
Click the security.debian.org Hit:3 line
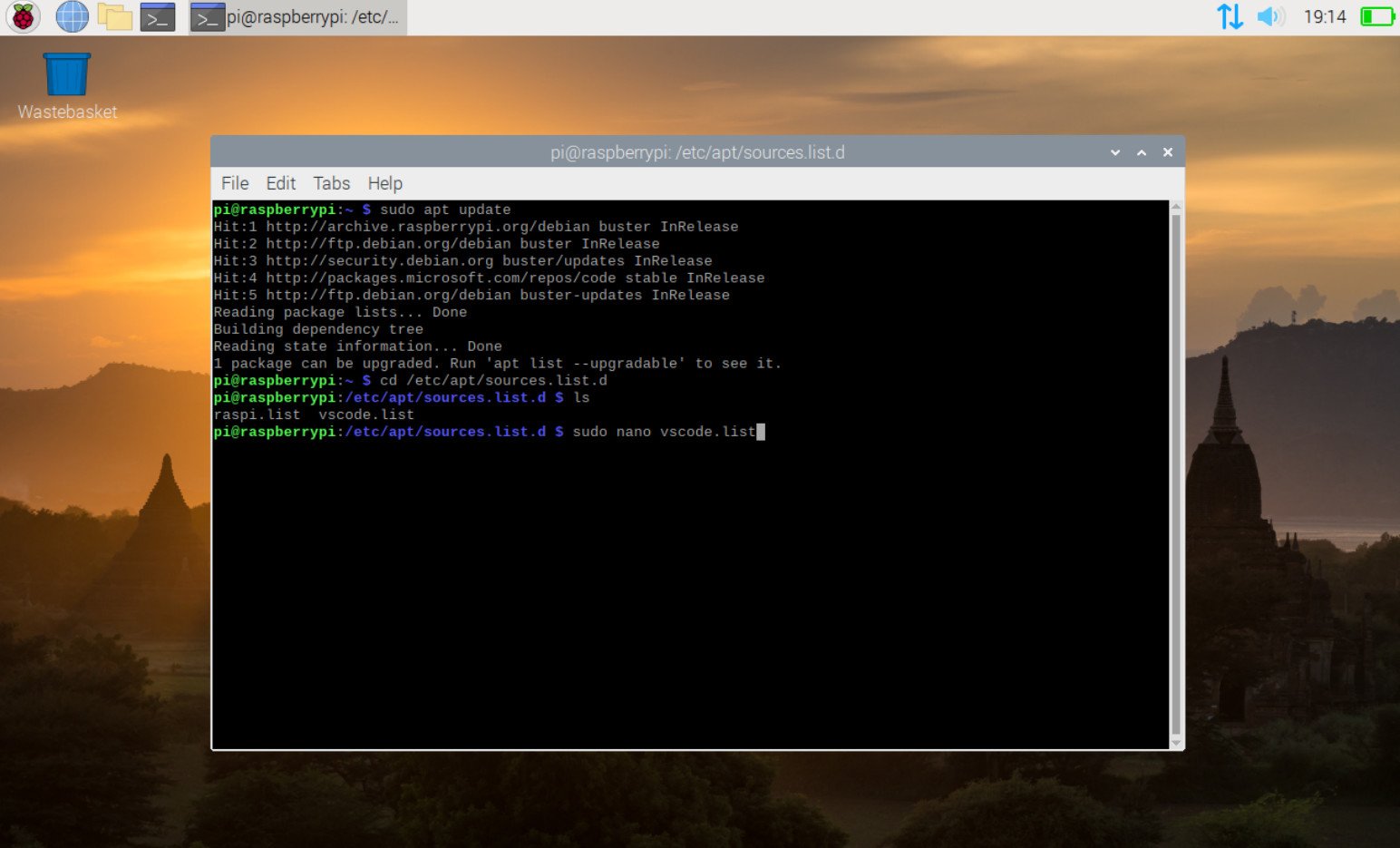(x=462, y=261)
